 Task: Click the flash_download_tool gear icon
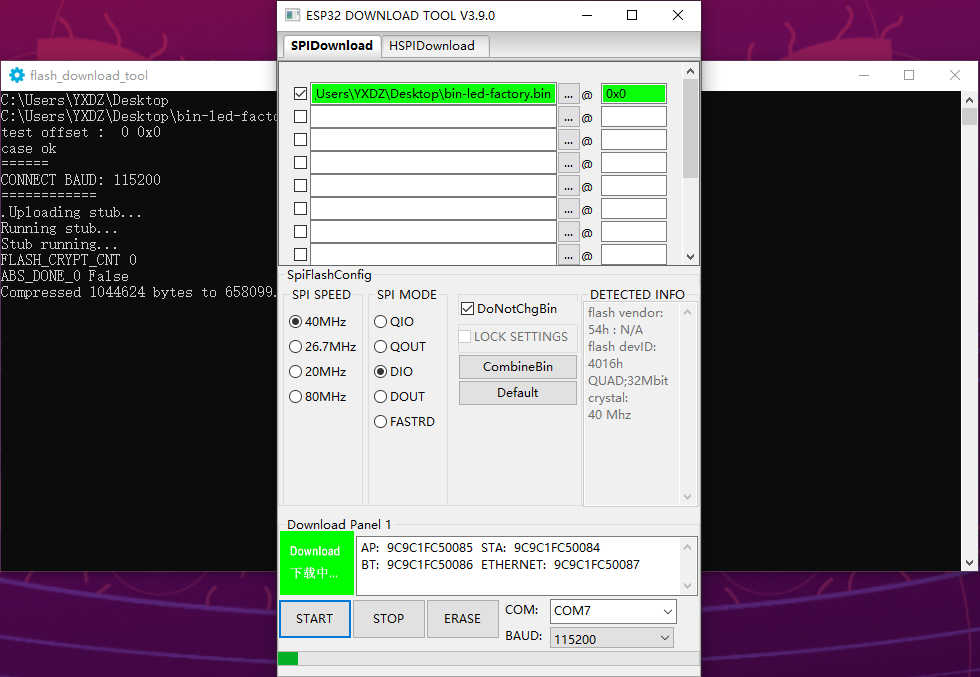17,75
